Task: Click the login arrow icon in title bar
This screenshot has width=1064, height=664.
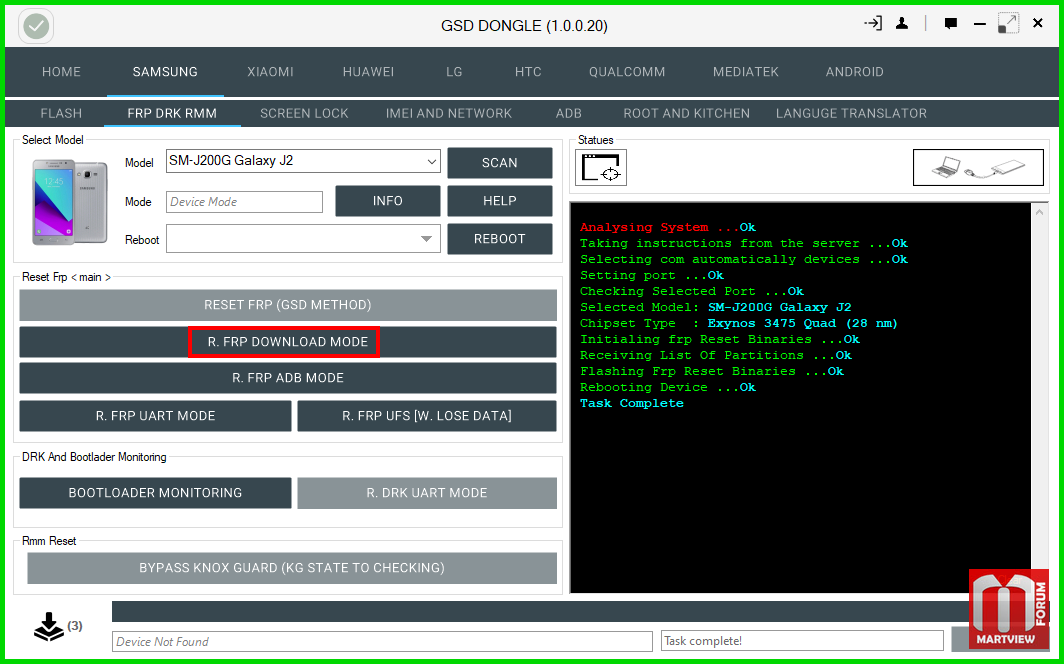Action: coord(873,24)
